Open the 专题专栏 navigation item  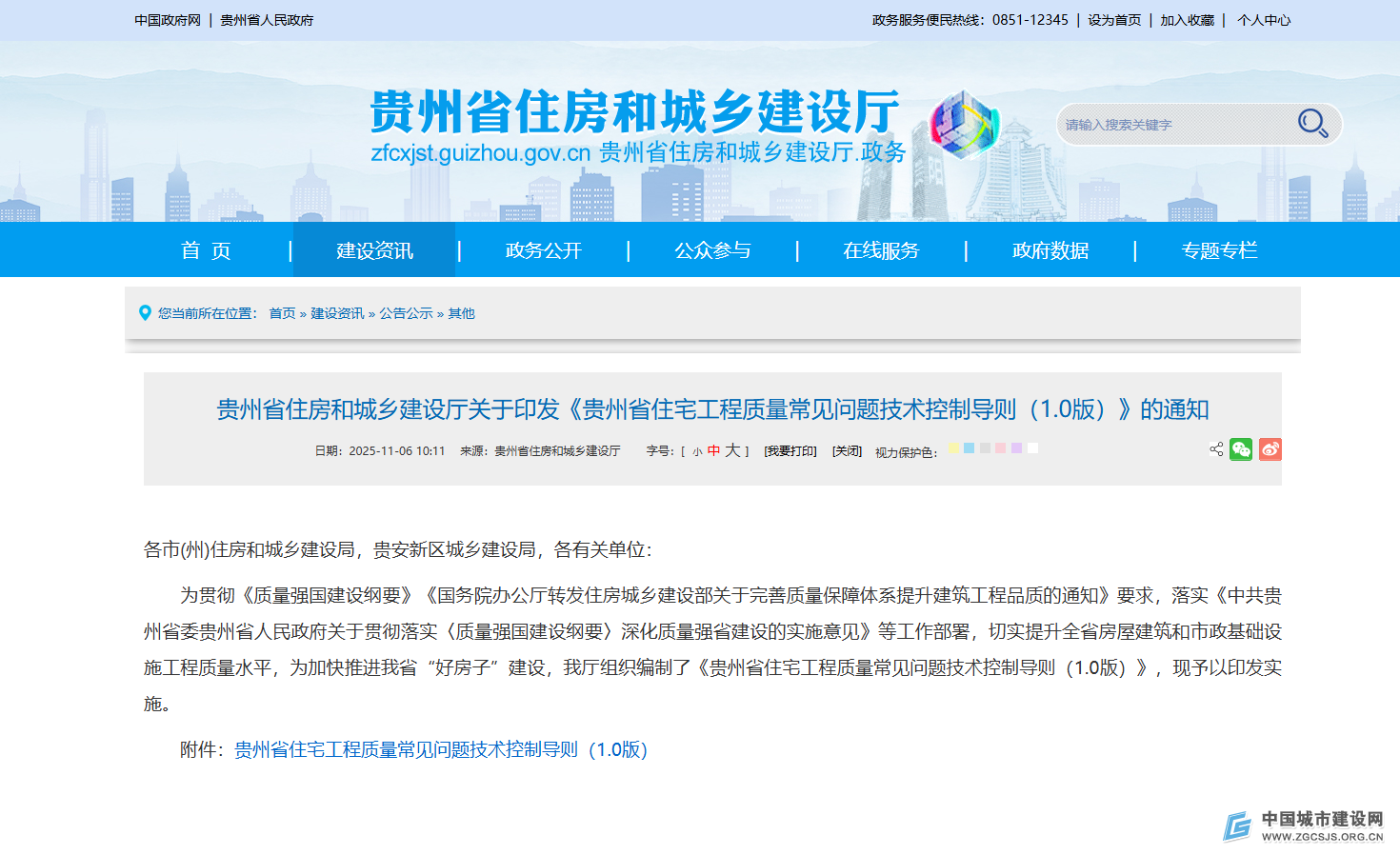coord(1219,250)
